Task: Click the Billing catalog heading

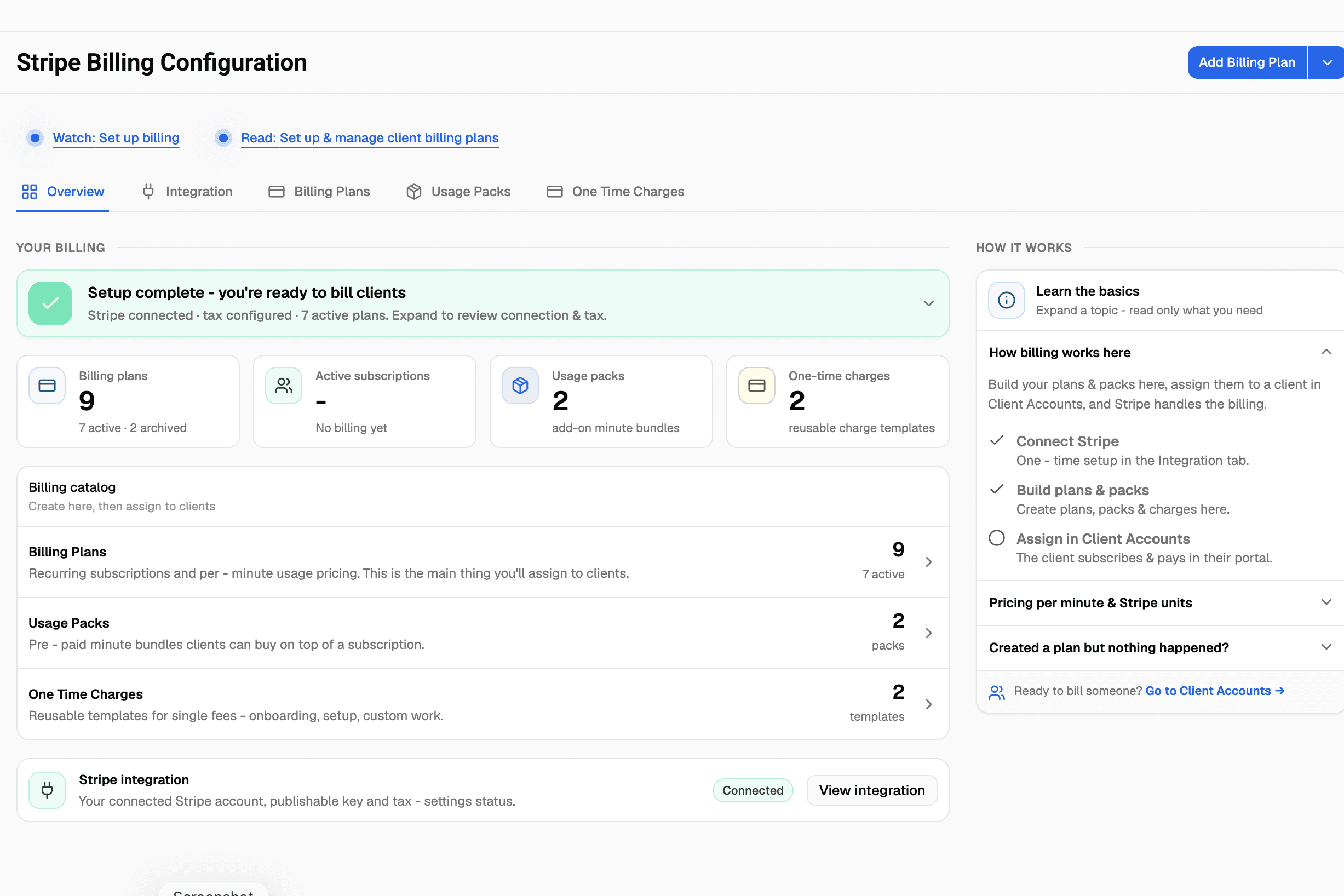Action: (72, 487)
